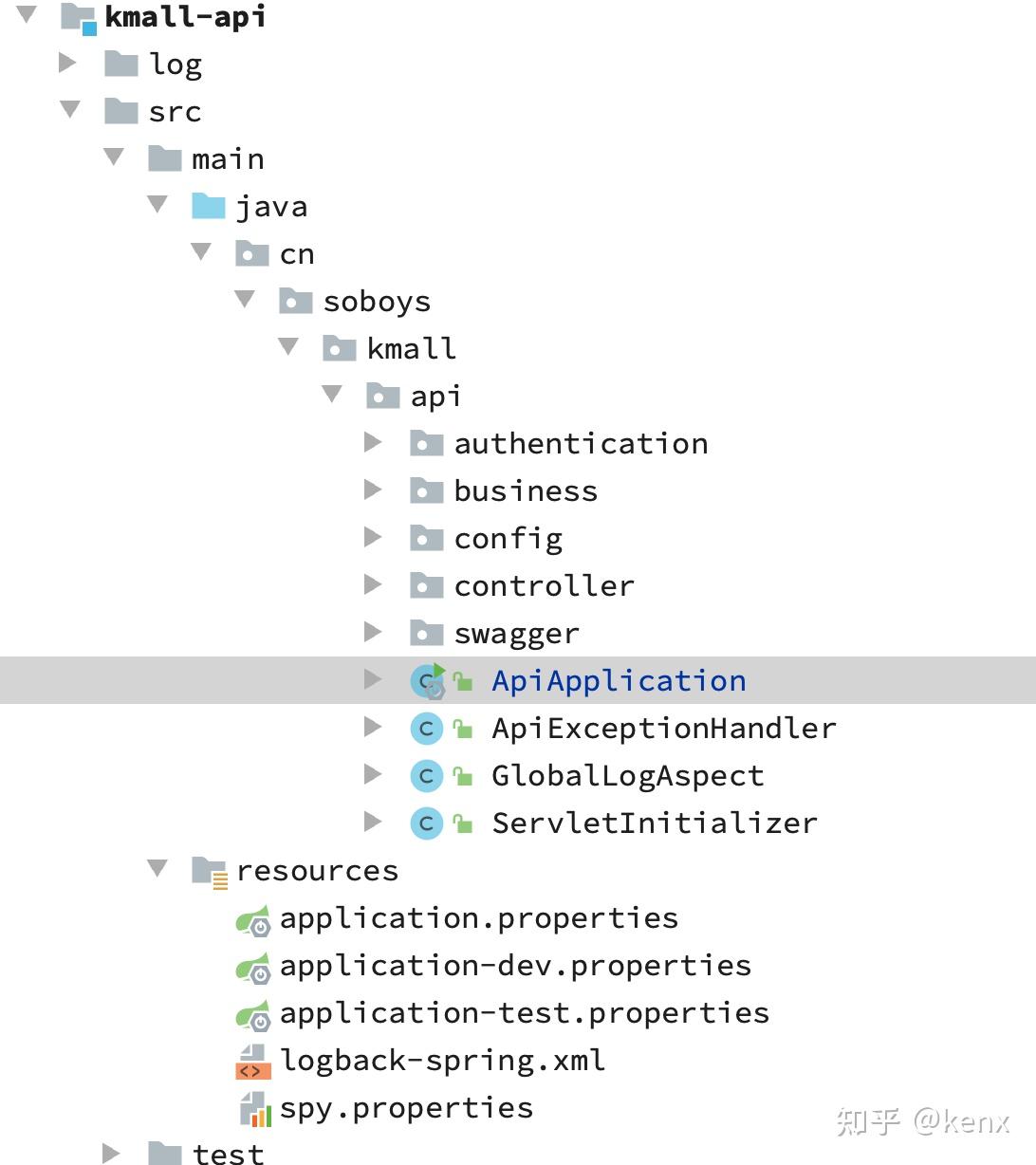
Task: Expand the authentication package
Action: click(372, 442)
